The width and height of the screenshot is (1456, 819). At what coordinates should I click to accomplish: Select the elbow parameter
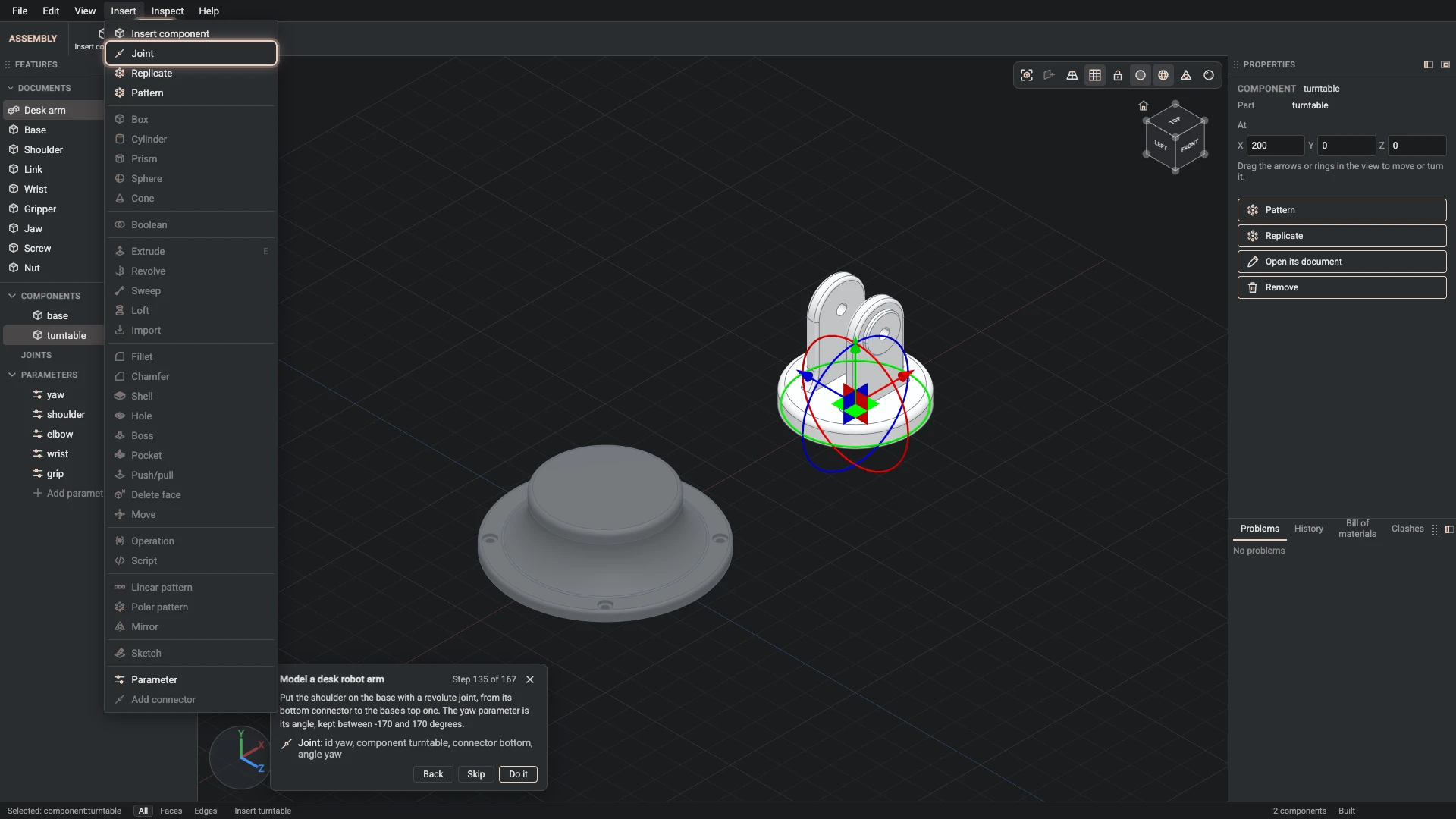pos(53,434)
